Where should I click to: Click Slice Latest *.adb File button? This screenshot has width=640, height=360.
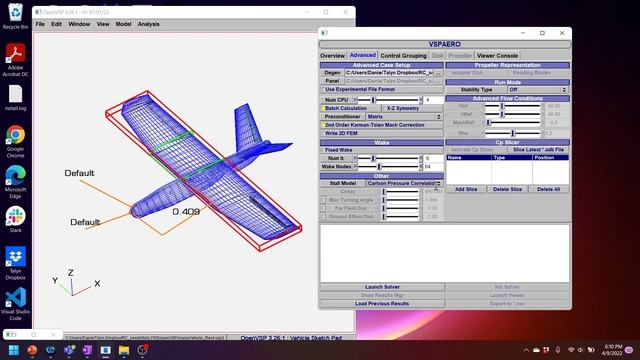click(x=538, y=150)
